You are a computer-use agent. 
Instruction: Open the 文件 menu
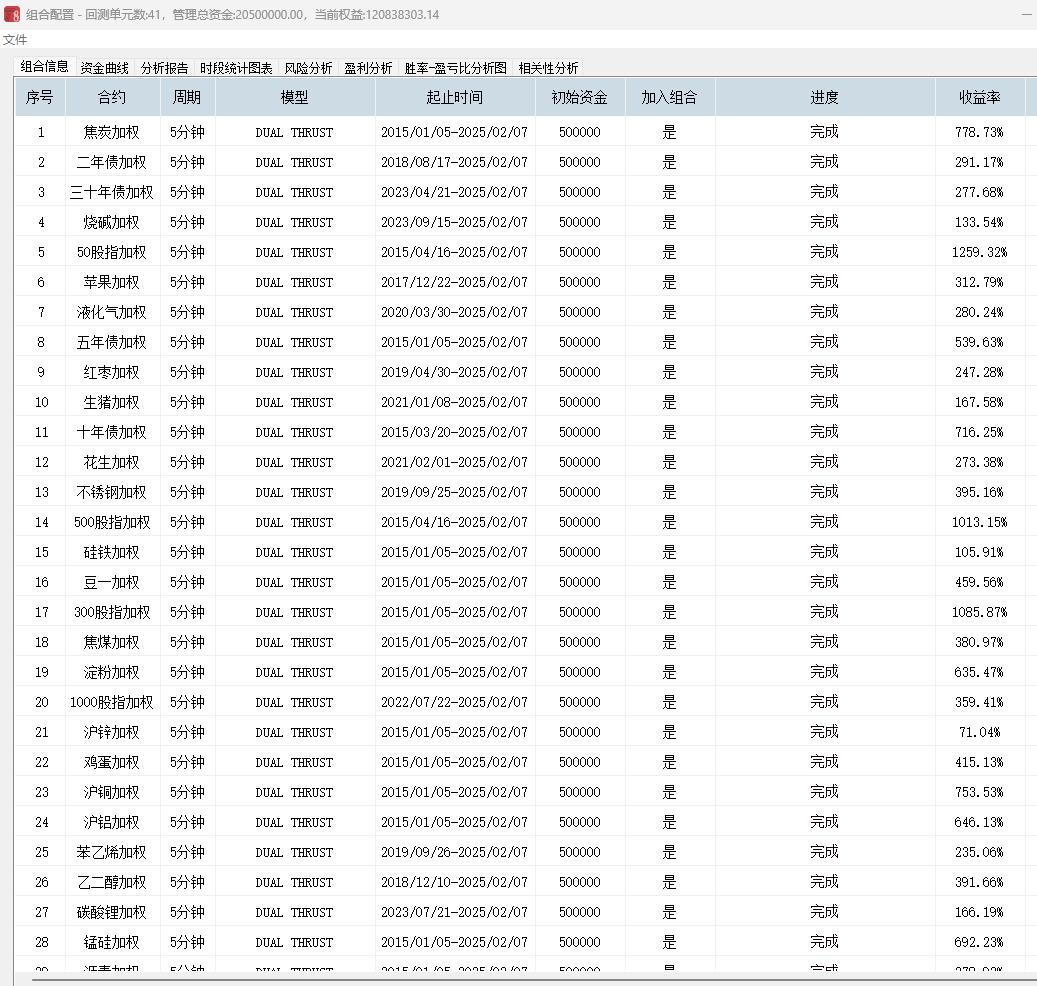(13, 39)
